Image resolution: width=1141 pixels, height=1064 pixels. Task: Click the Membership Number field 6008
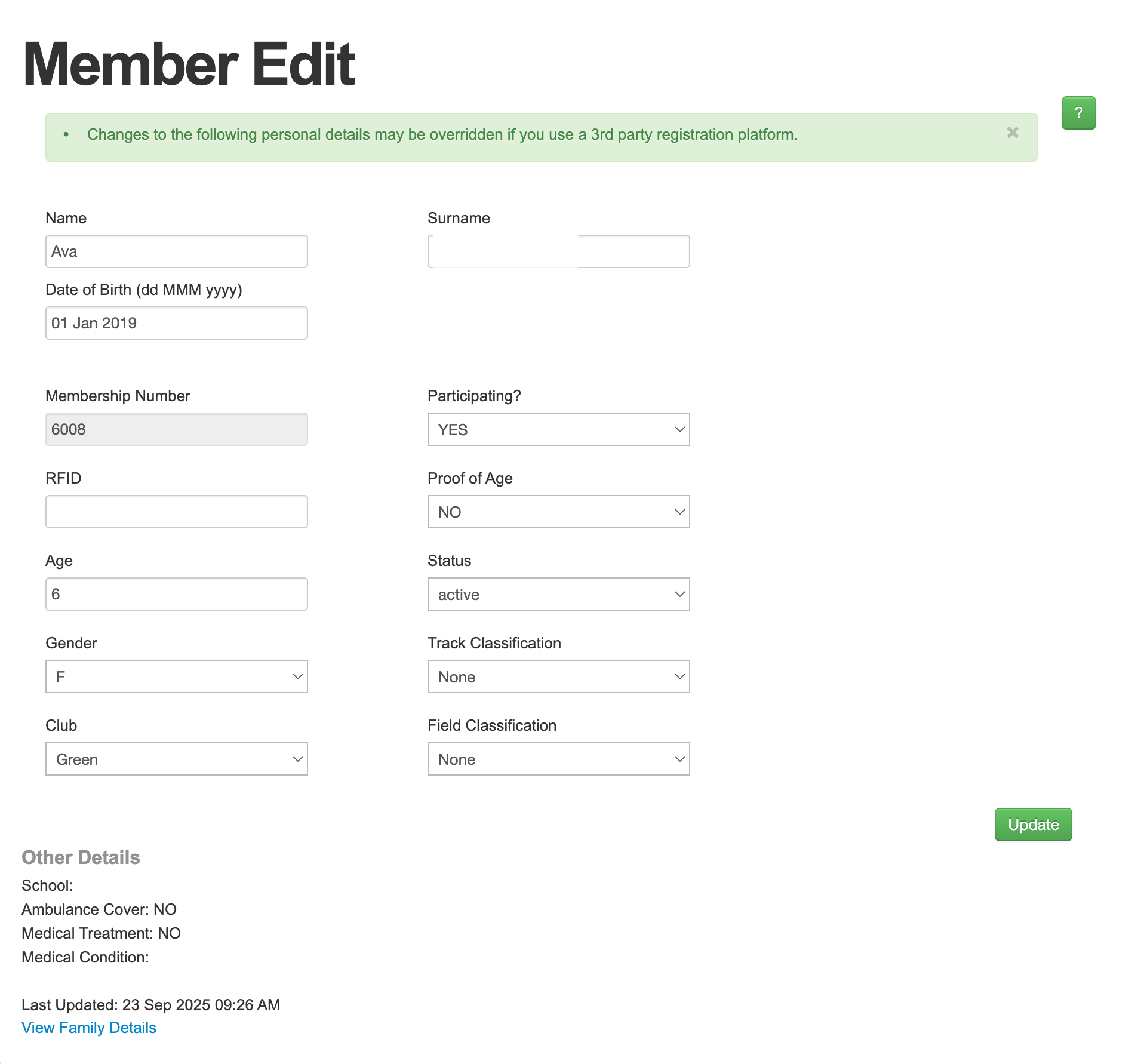pyautogui.click(x=177, y=429)
